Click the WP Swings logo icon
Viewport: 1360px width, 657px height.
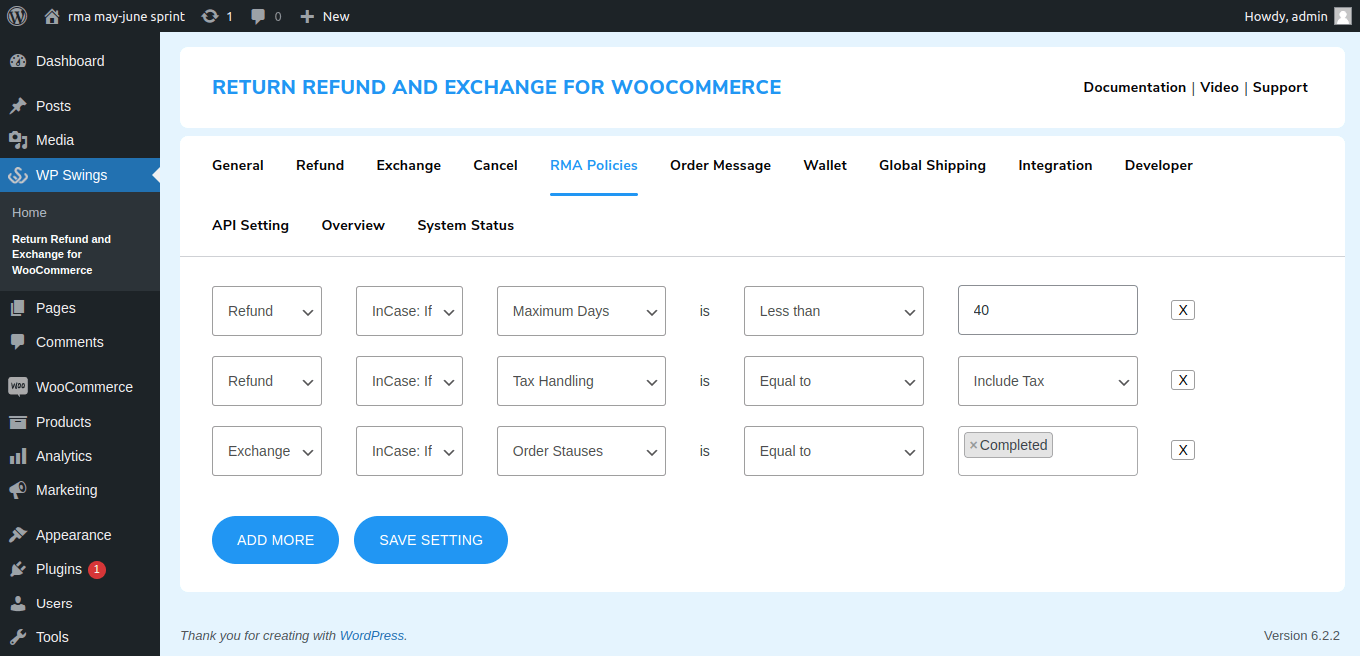pyautogui.click(x=18, y=175)
